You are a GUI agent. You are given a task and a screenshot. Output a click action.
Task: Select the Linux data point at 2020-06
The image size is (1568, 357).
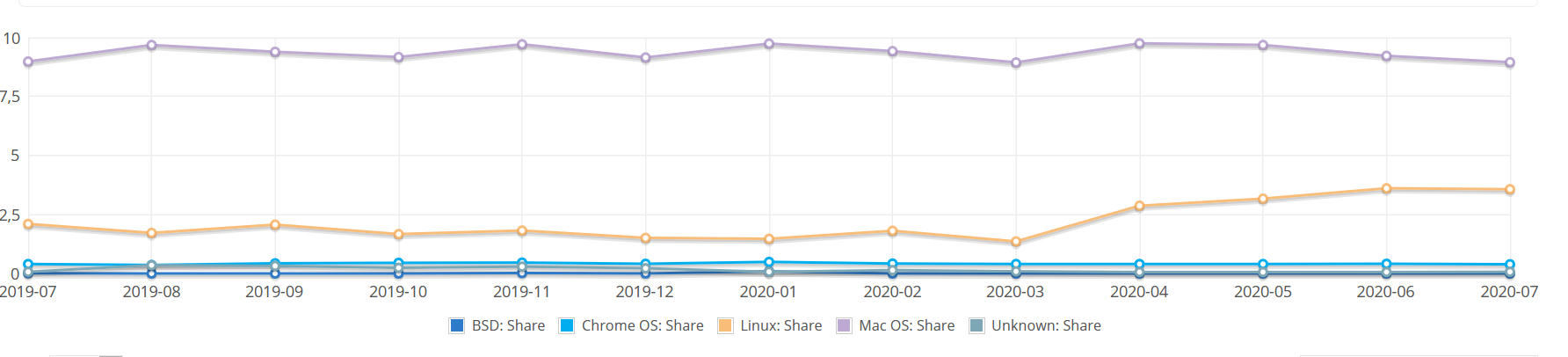coord(1386,189)
